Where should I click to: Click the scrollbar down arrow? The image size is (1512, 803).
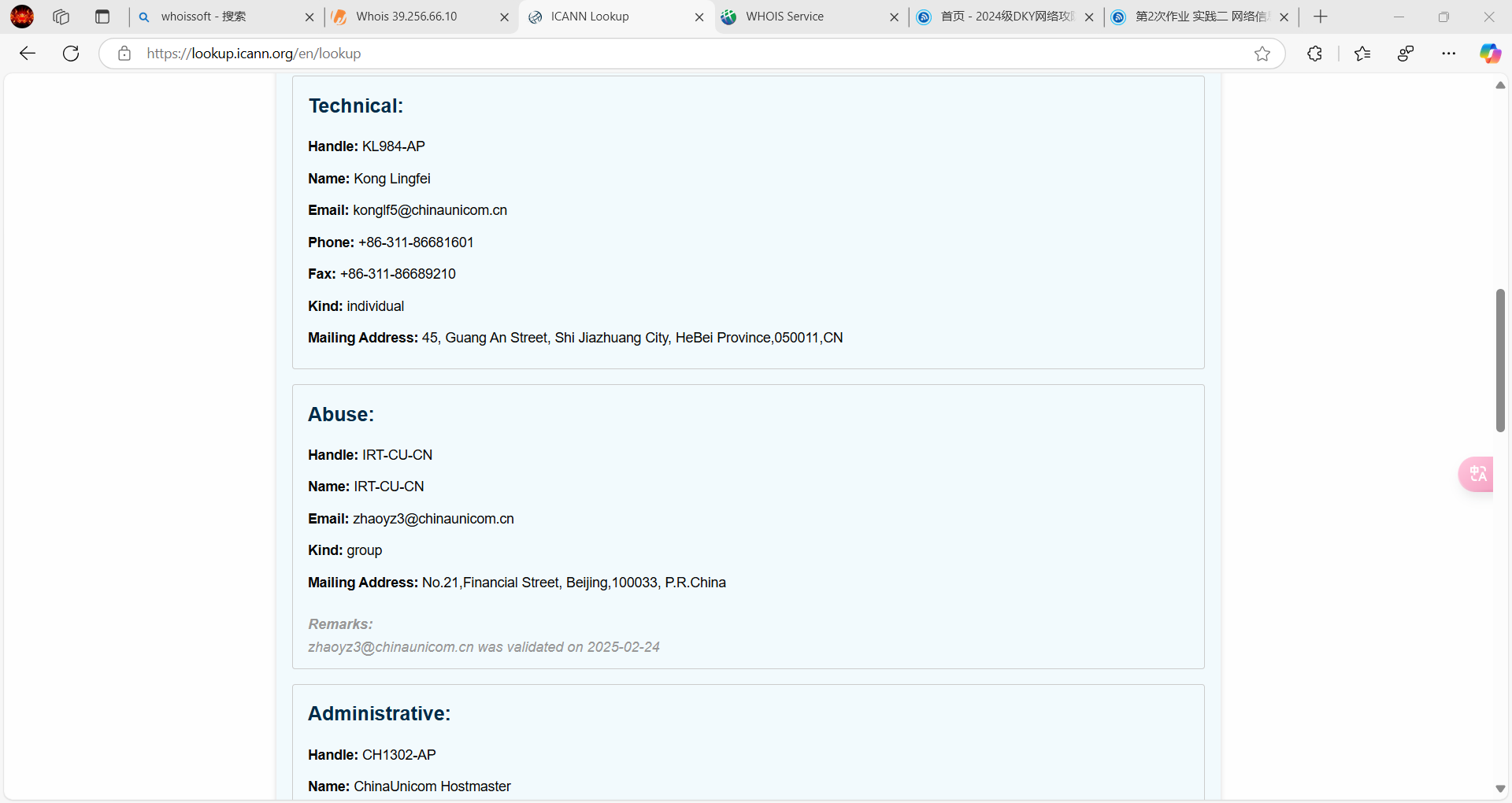pyautogui.click(x=1500, y=789)
